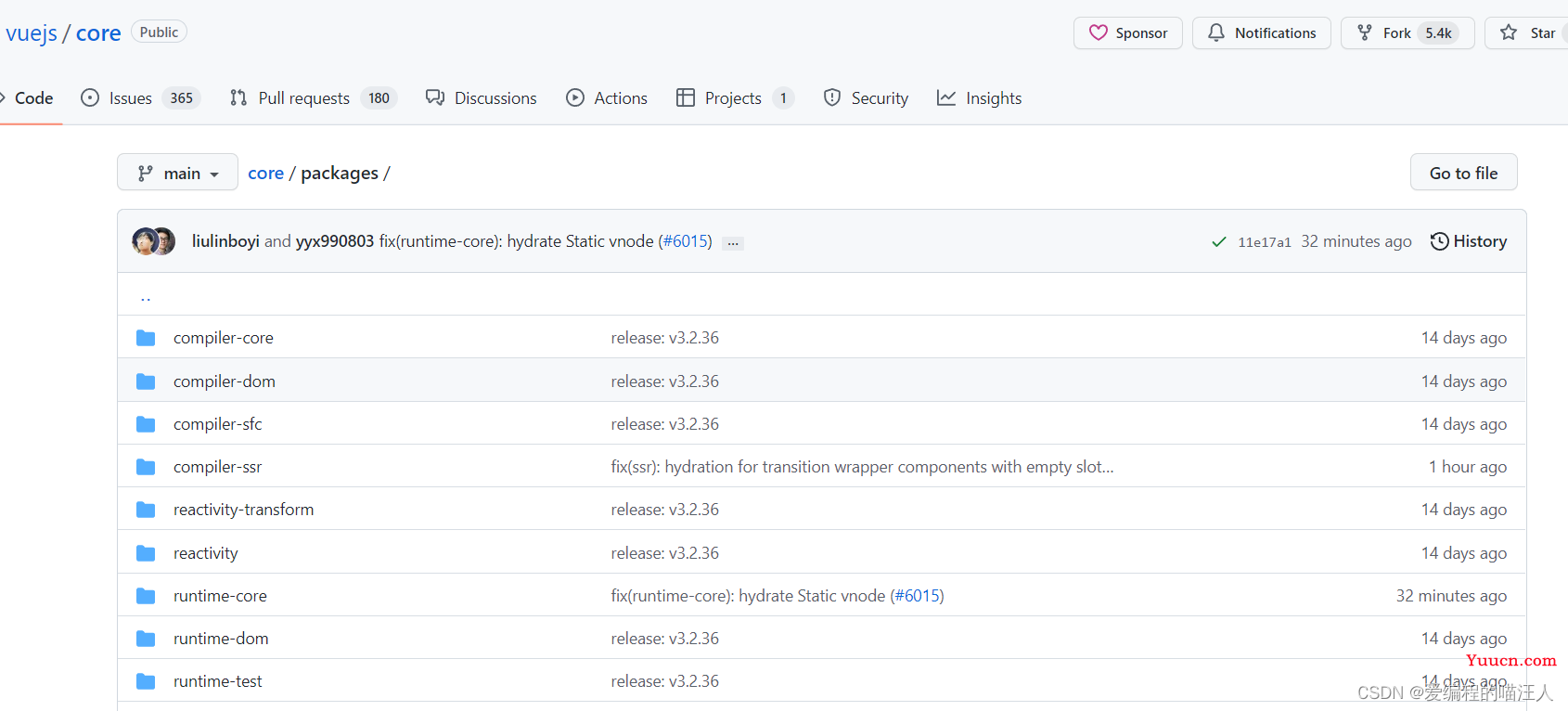
Task: Open pull request #6015 in commit header
Action: click(x=686, y=241)
